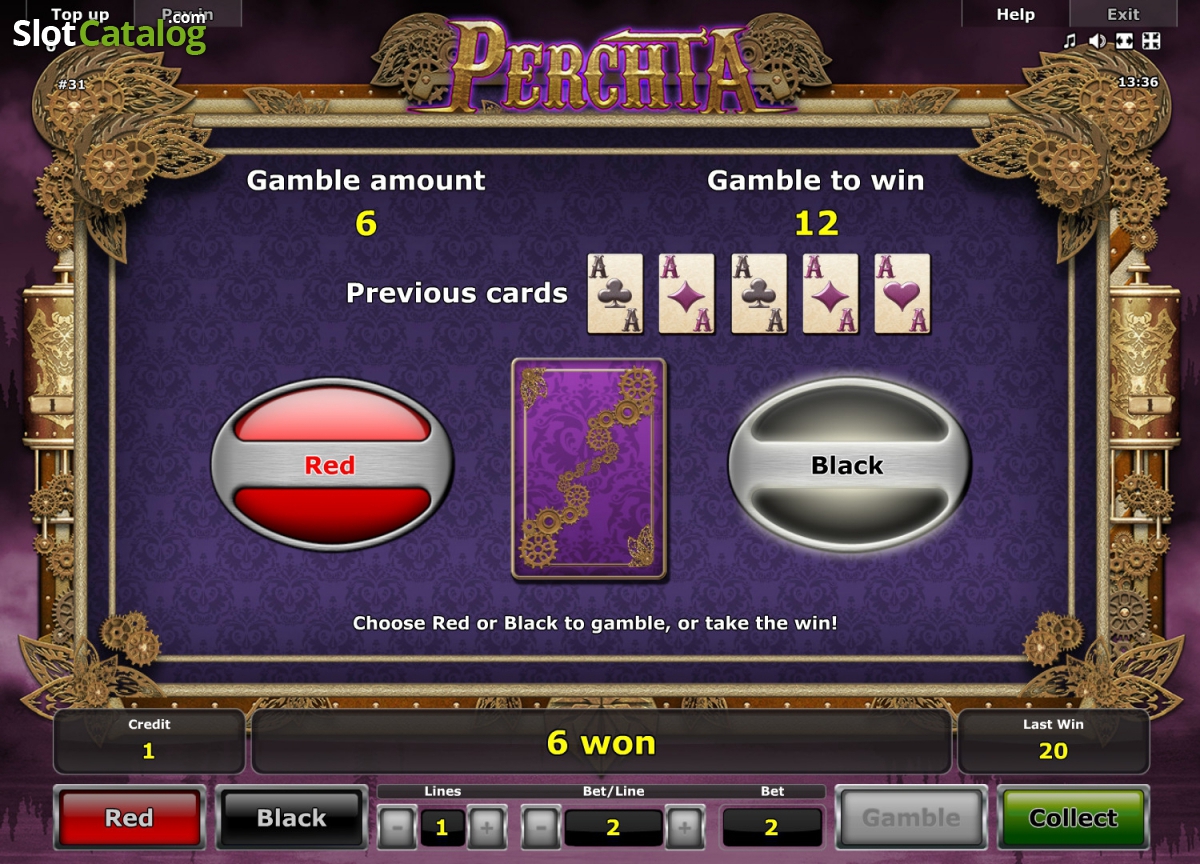Toggle music with the note icon
Viewport: 1200px width, 864px height.
point(1070,41)
